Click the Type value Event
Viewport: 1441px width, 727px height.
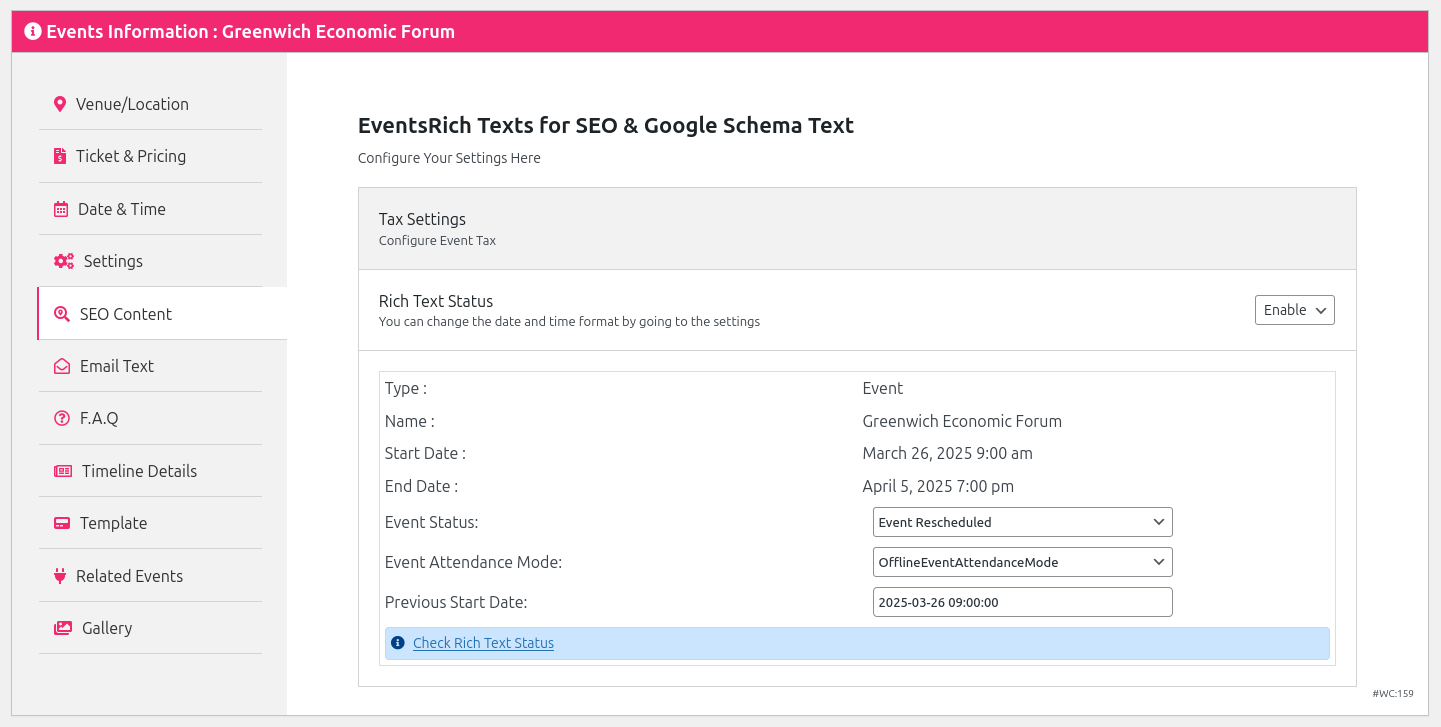[882, 388]
